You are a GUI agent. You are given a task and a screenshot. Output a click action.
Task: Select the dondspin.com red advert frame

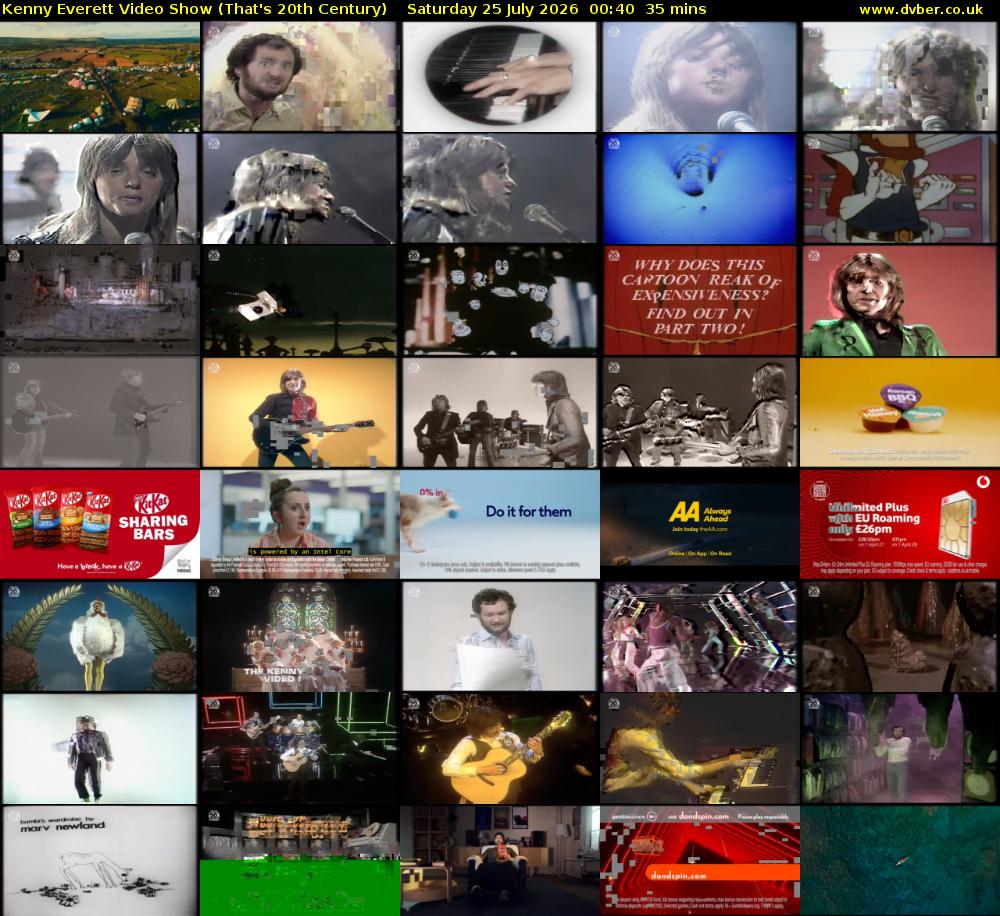pos(700,861)
